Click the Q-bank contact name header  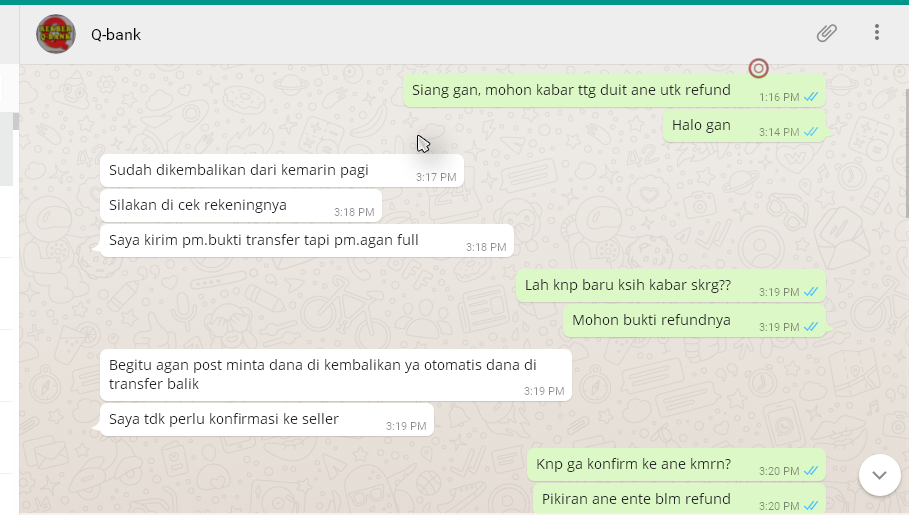116,35
